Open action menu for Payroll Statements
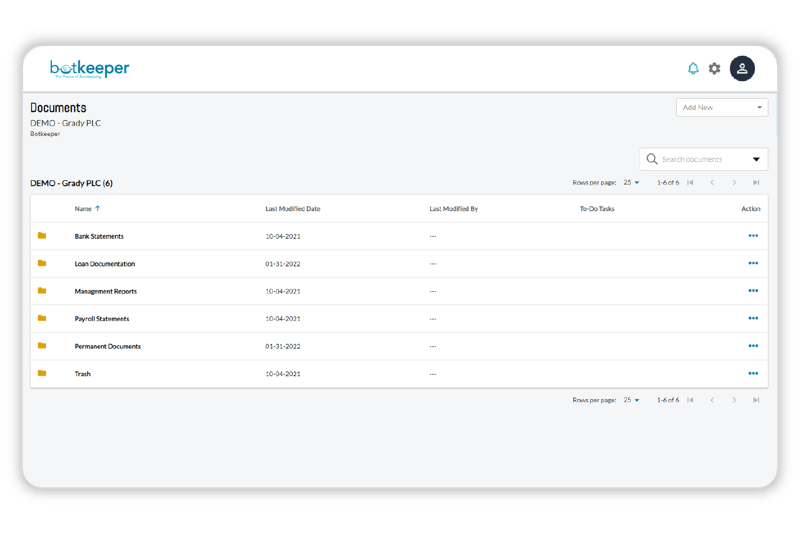The image size is (800, 533). tap(753, 318)
